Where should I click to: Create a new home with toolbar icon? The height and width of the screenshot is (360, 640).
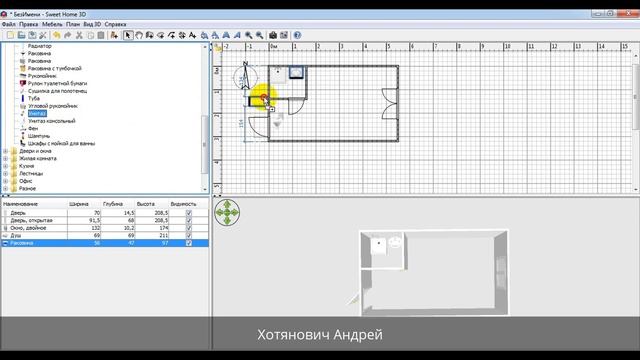pos(10,36)
